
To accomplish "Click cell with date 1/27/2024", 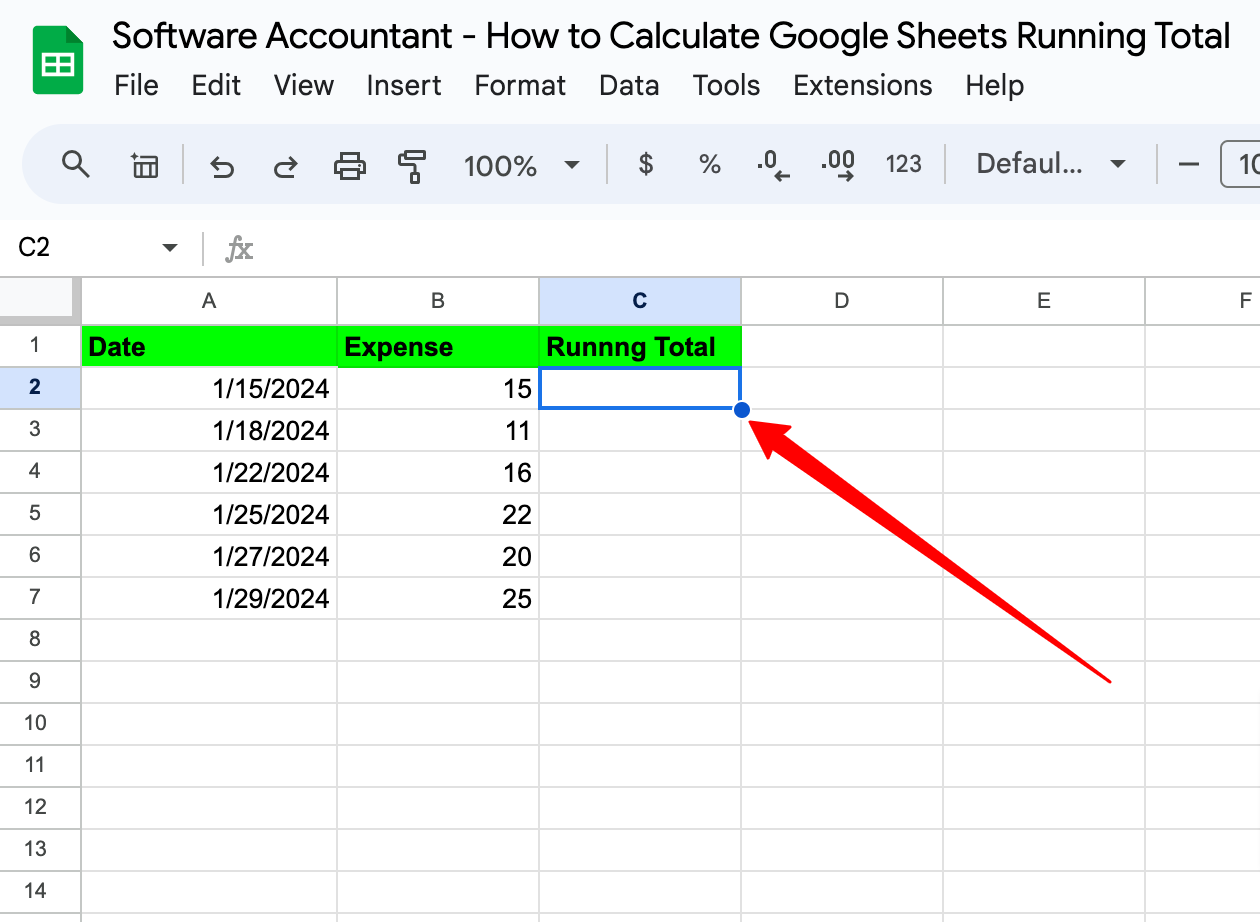I will tap(209, 556).
